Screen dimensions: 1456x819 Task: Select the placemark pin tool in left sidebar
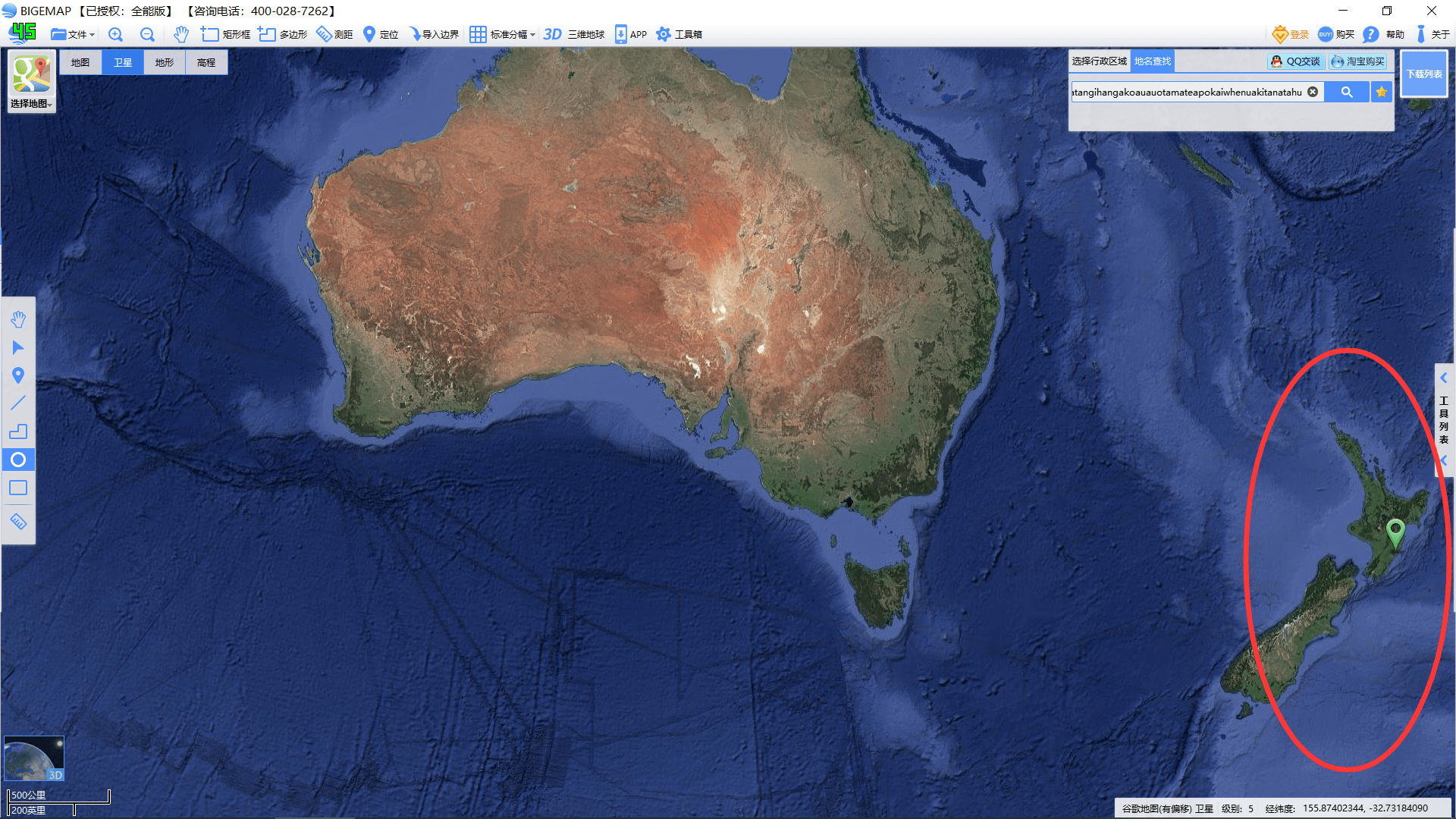click(18, 375)
